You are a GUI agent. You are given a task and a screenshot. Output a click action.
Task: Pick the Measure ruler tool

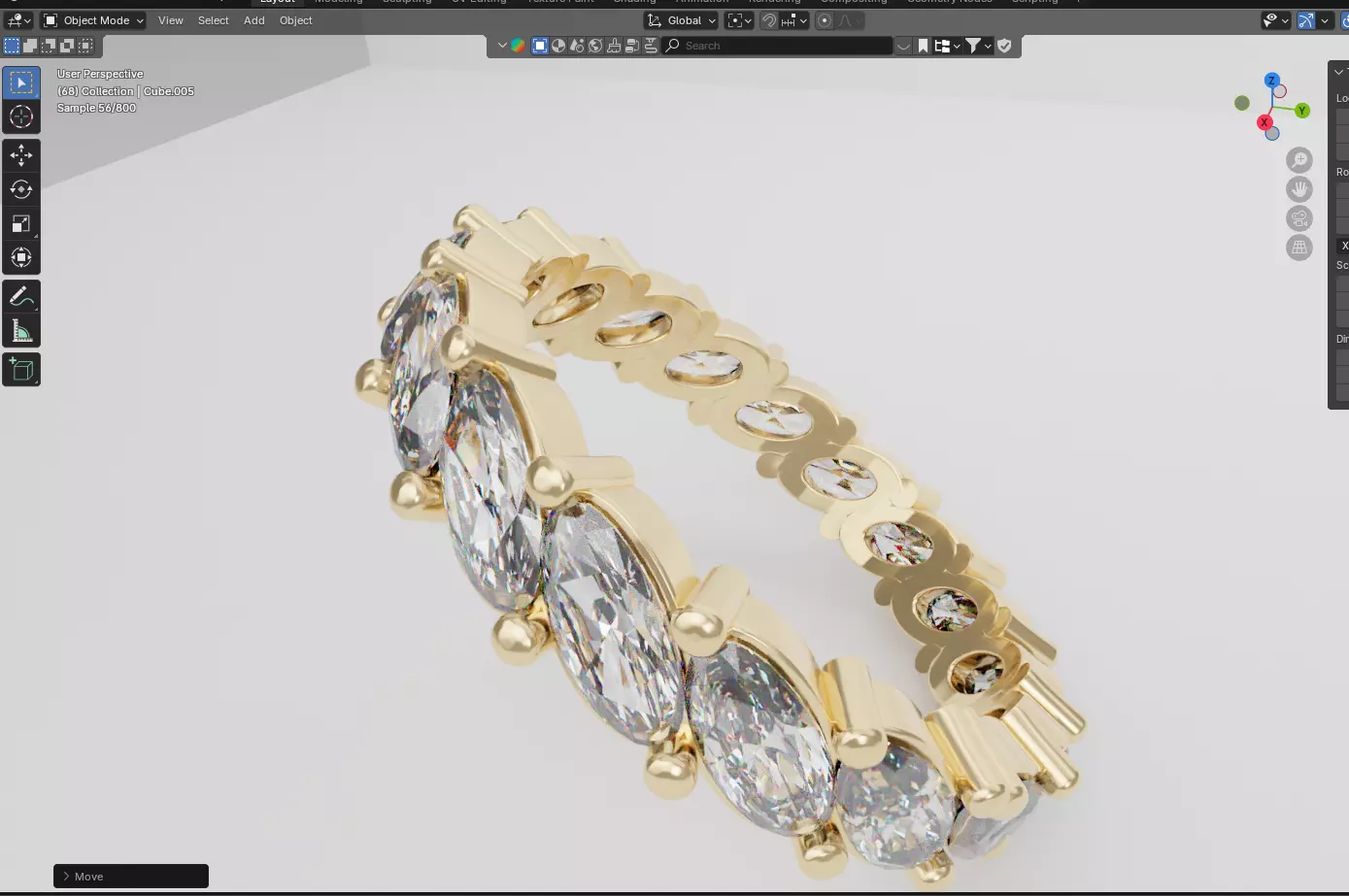[x=21, y=331]
